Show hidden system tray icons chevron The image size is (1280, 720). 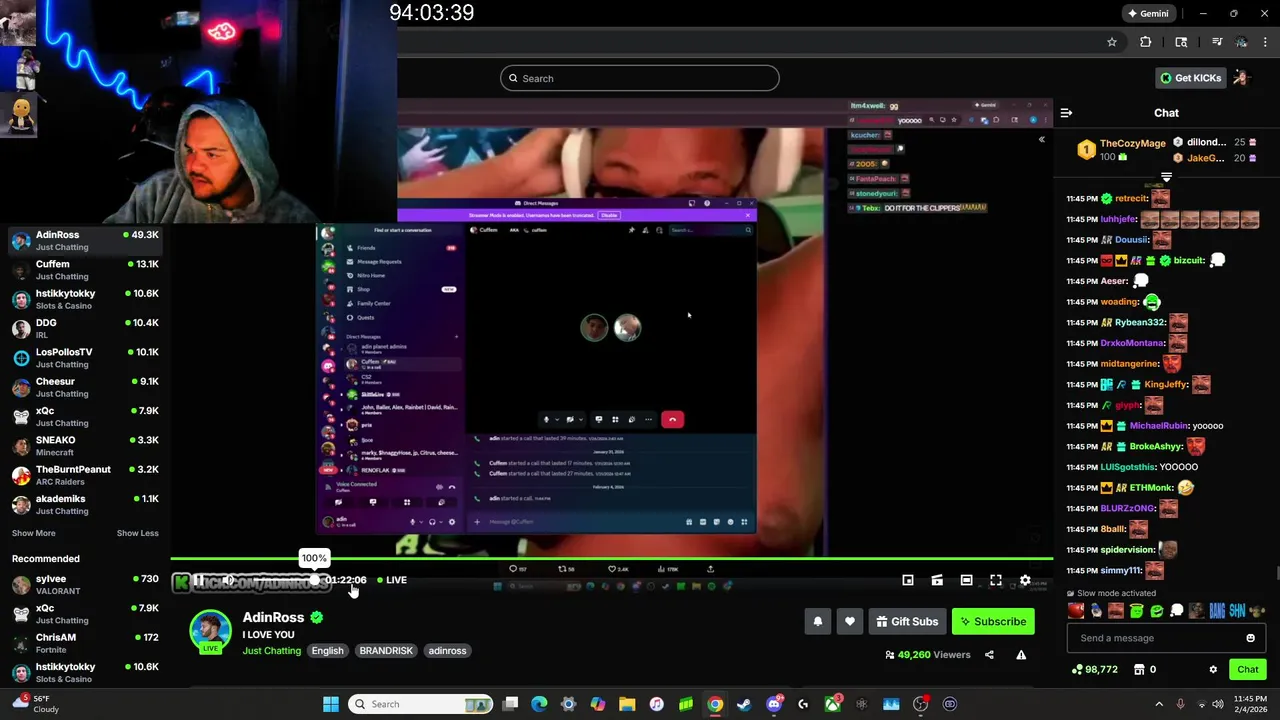click(x=1159, y=704)
